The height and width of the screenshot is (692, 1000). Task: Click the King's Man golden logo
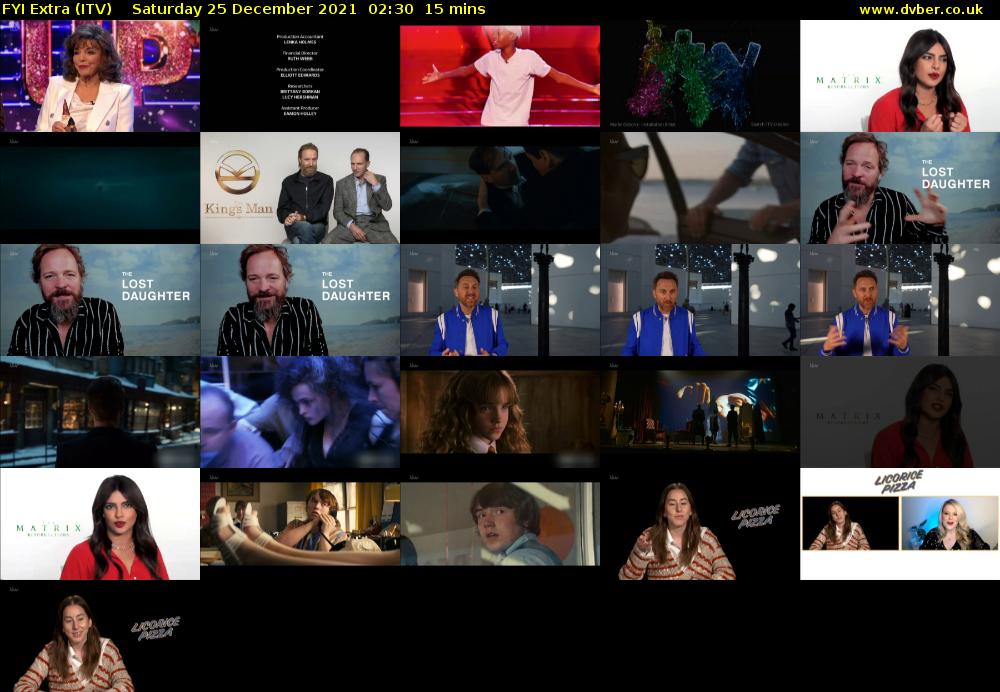tap(237, 172)
